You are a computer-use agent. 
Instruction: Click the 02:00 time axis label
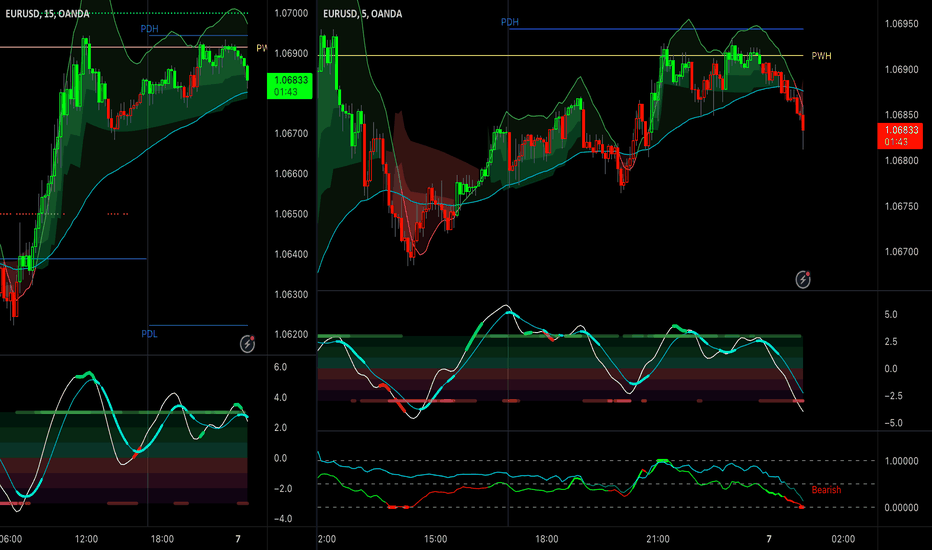point(843,539)
